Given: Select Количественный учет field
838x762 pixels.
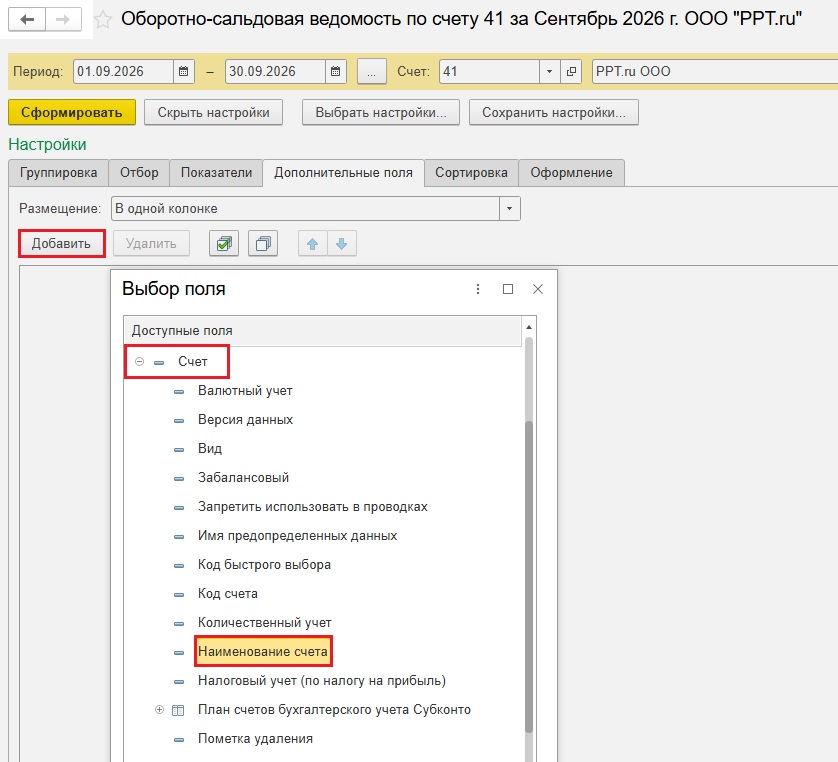Looking at the screenshot, I should click(265, 623).
